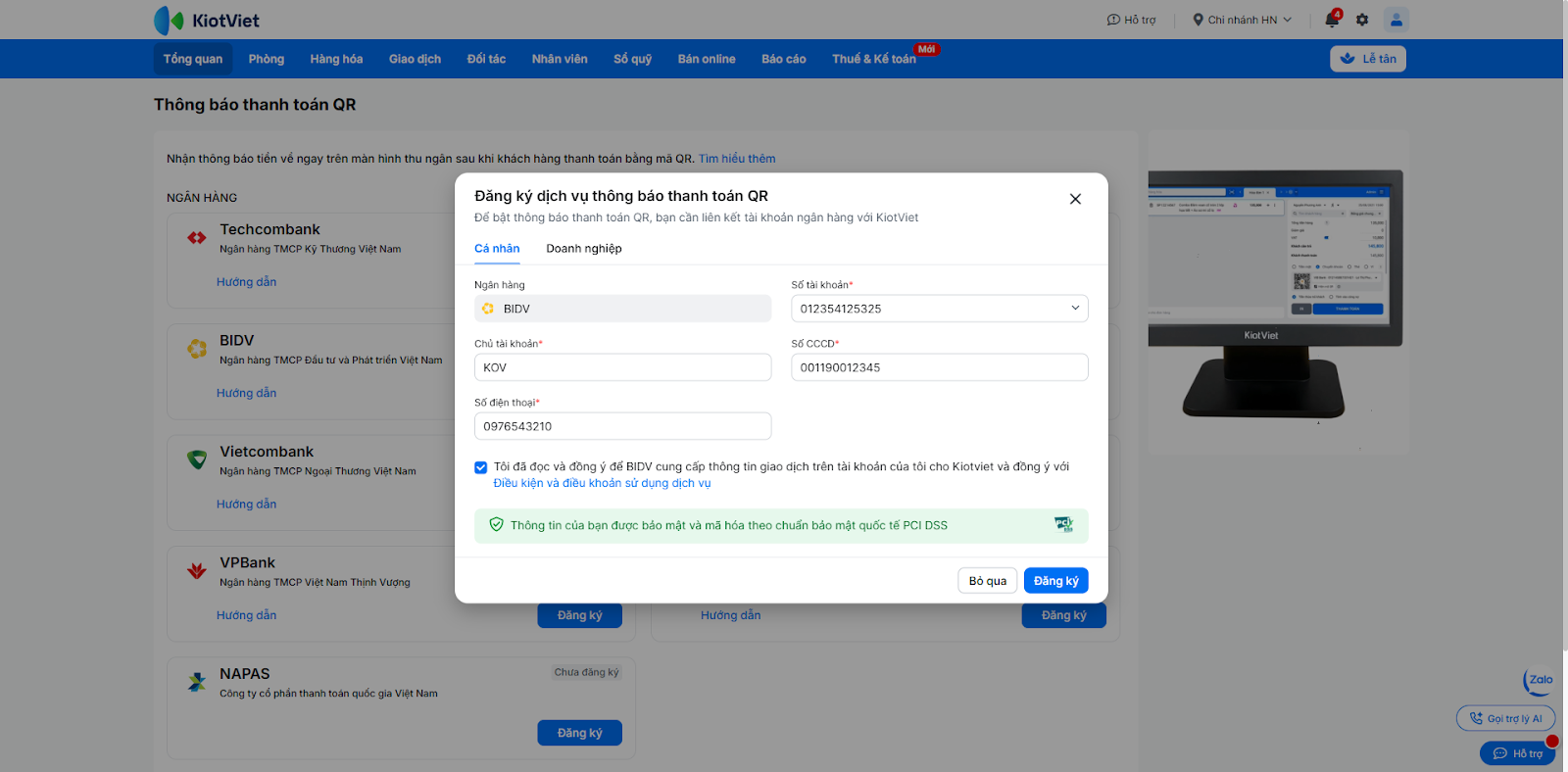This screenshot has width=1568, height=772.
Task: Click the Bỏ qua button
Action: point(988,581)
